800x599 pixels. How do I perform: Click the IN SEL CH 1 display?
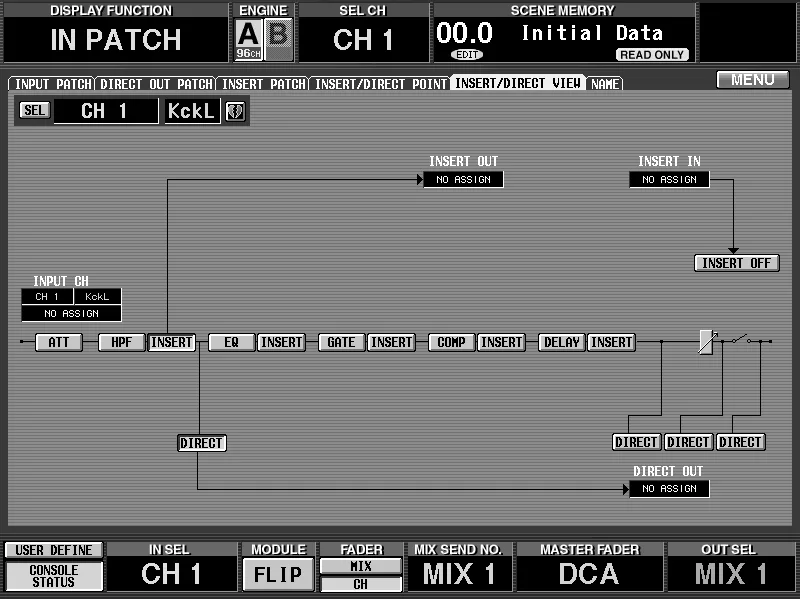(x=171, y=573)
